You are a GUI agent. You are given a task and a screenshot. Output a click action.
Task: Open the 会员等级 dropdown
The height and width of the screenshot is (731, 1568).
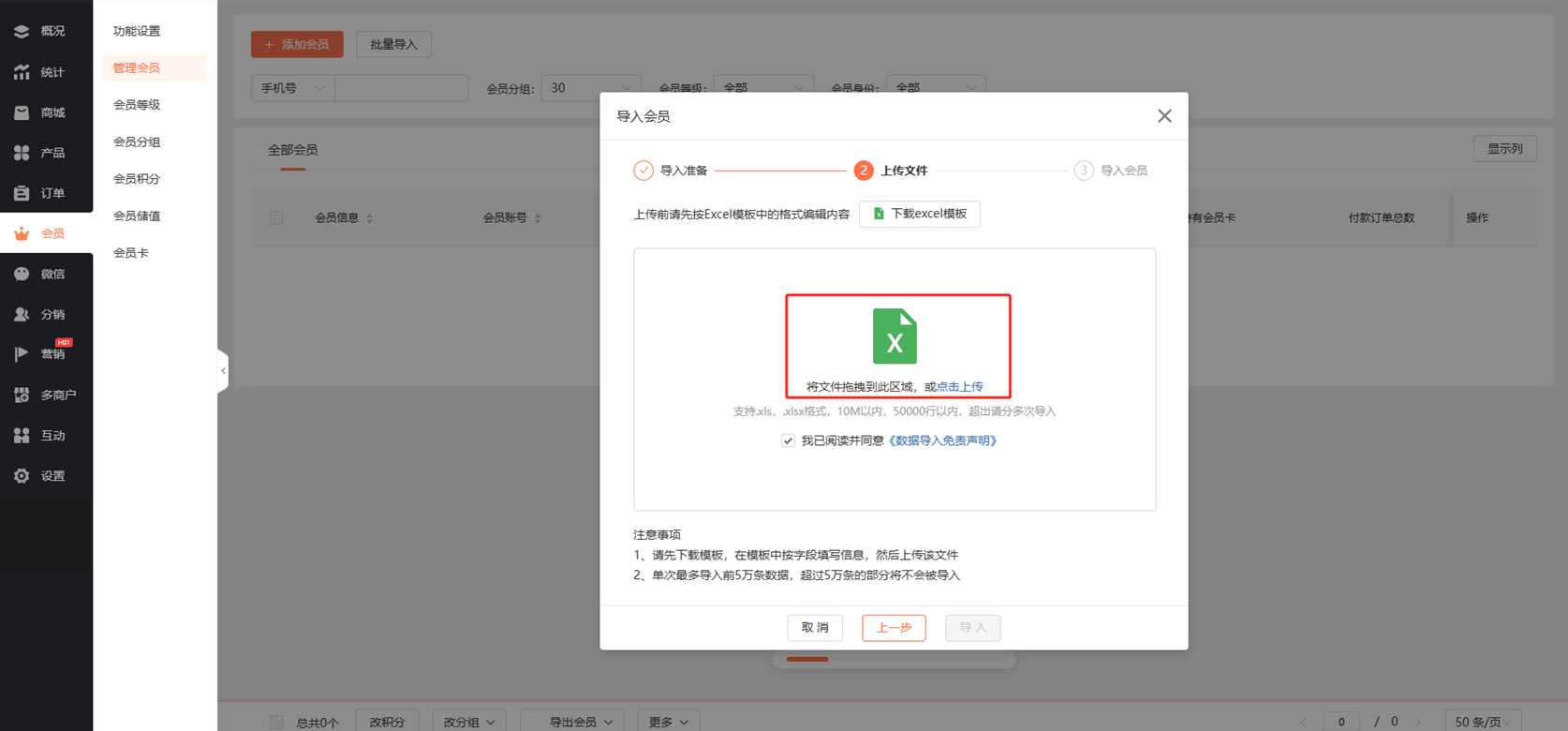point(763,88)
